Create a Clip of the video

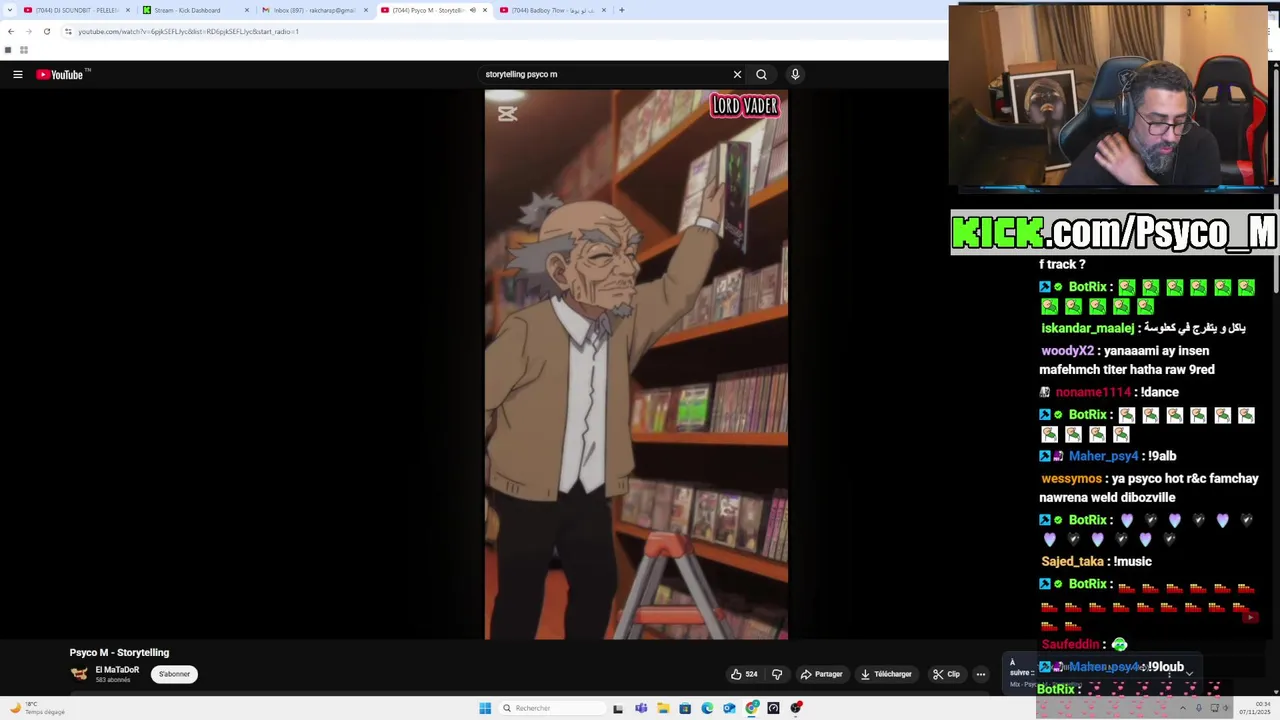tap(946, 674)
